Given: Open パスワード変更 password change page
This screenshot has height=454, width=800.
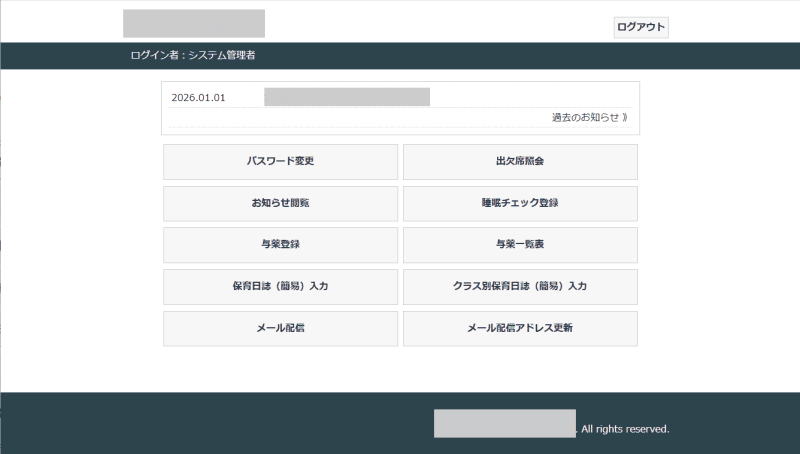Looking at the screenshot, I should click(280, 161).
